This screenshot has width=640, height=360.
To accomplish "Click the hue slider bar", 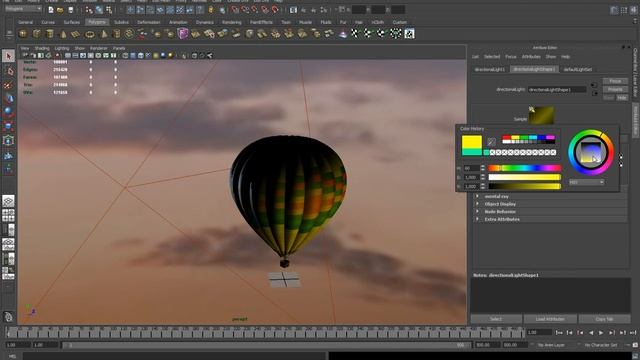I will pos(524,168).
